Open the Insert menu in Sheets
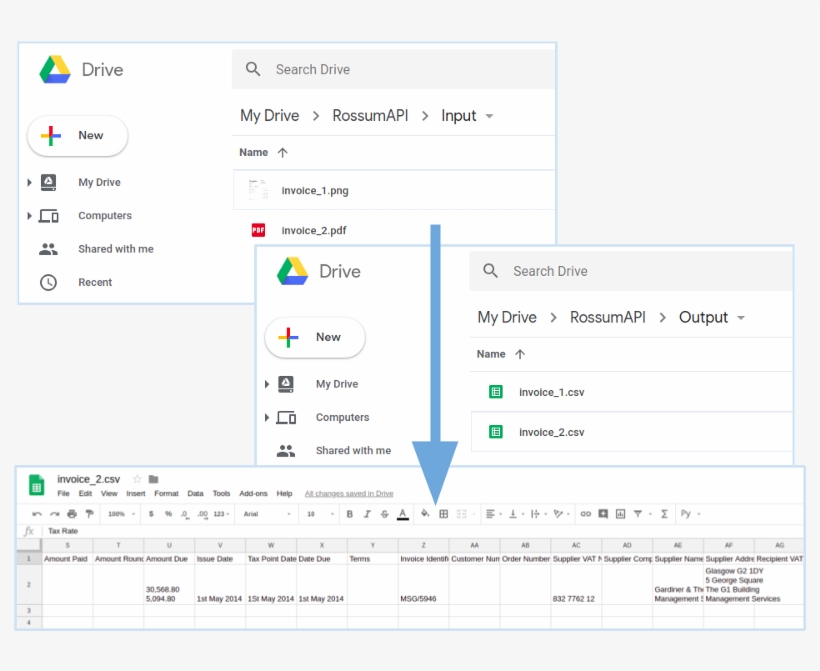This screenshot has width=820, height=671. pyautogui.click(x=135, y=493)
